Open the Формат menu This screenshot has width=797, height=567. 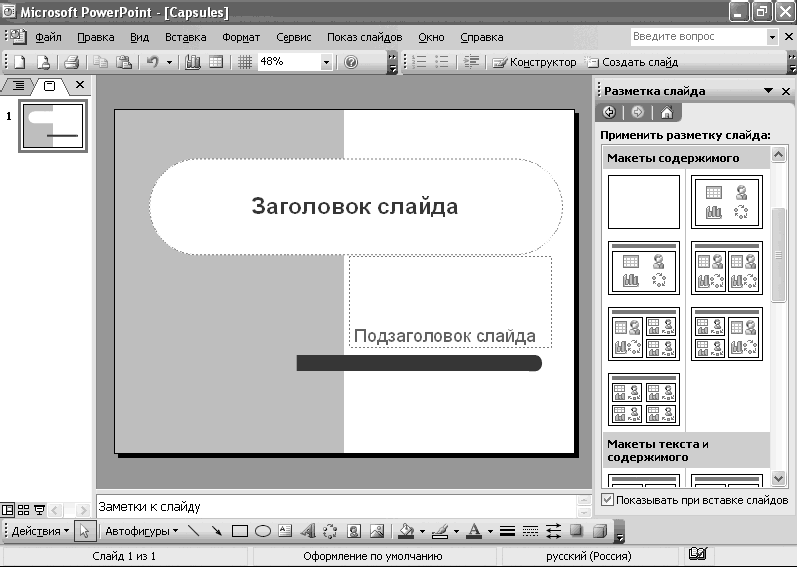241,37
